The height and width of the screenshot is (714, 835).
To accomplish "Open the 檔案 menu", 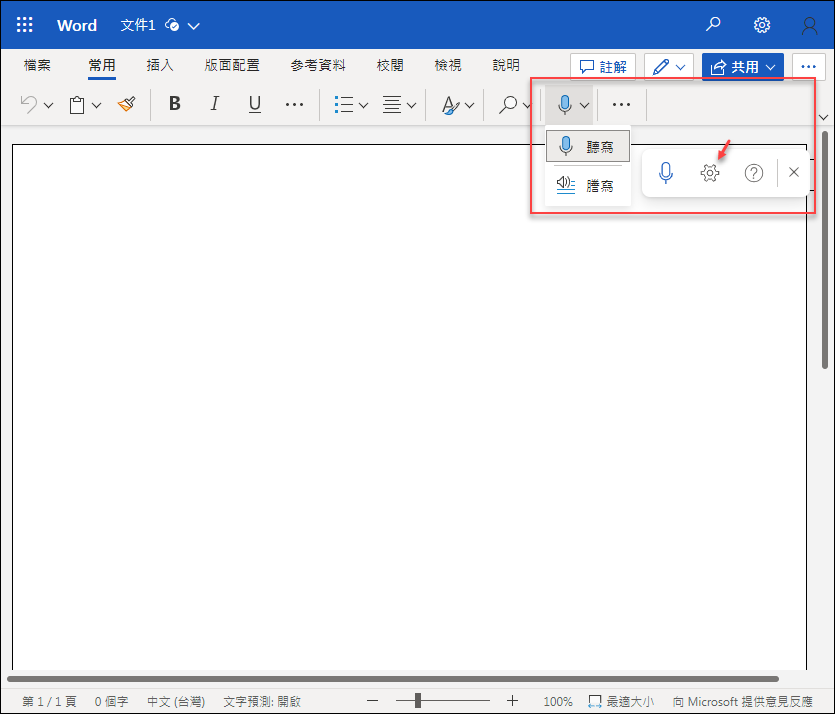I will pyautogui.click(x=37, y=65).
